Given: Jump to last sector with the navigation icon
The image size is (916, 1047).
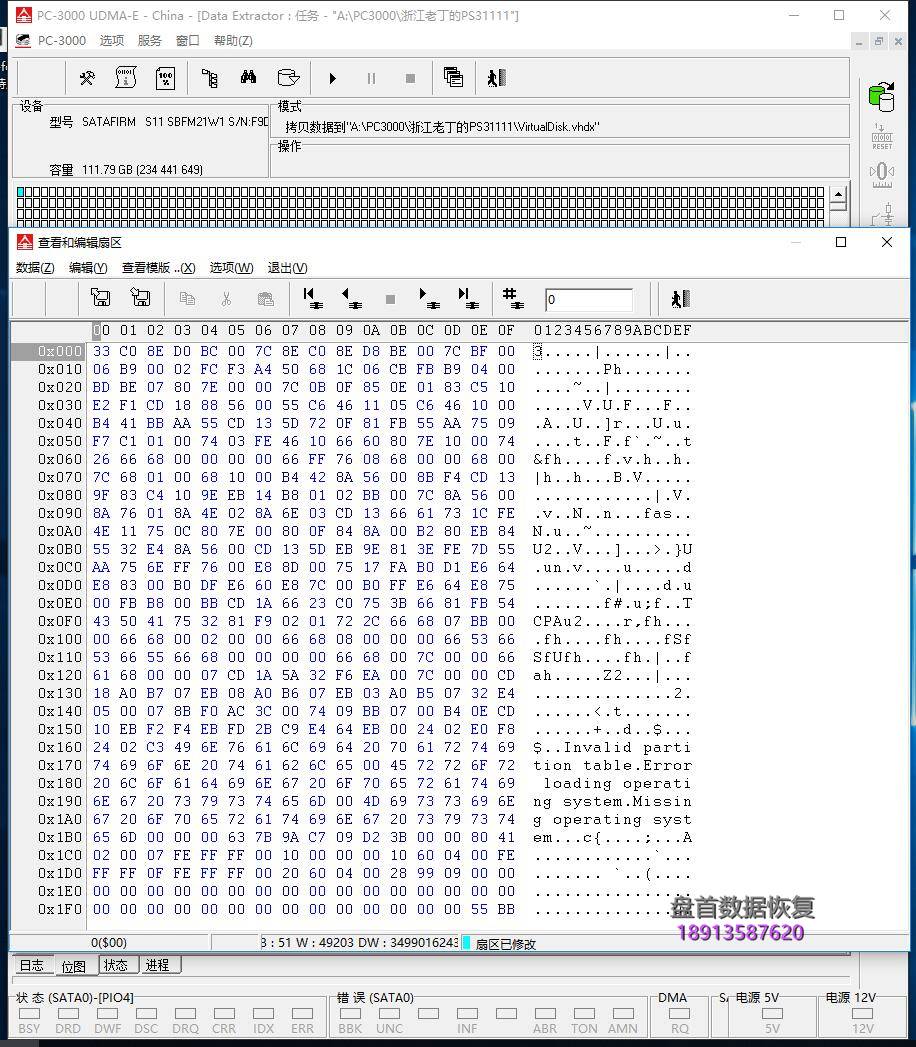Looking at the screenshot, I should [x=466, y=298].
